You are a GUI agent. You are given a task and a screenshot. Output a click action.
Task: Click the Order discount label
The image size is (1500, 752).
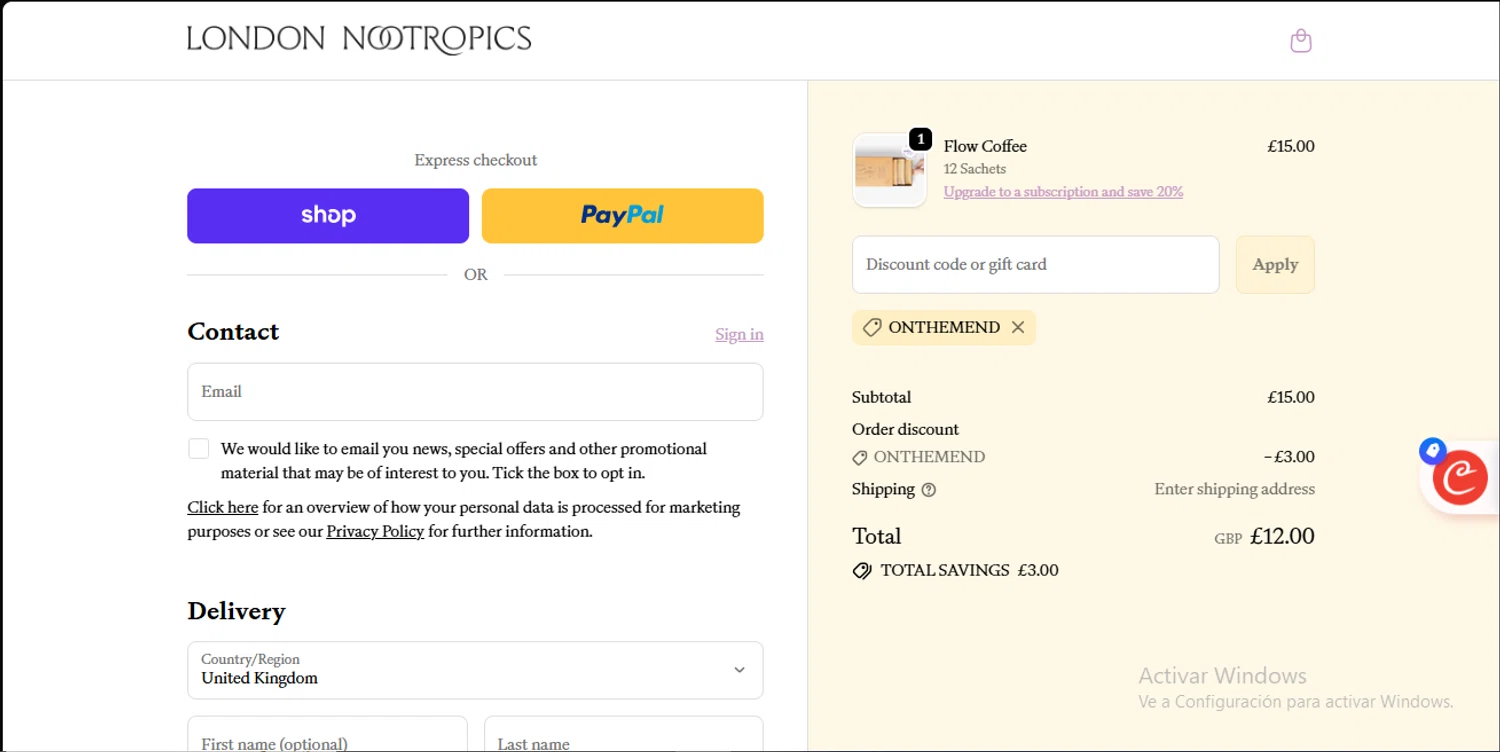click(905, 429)
